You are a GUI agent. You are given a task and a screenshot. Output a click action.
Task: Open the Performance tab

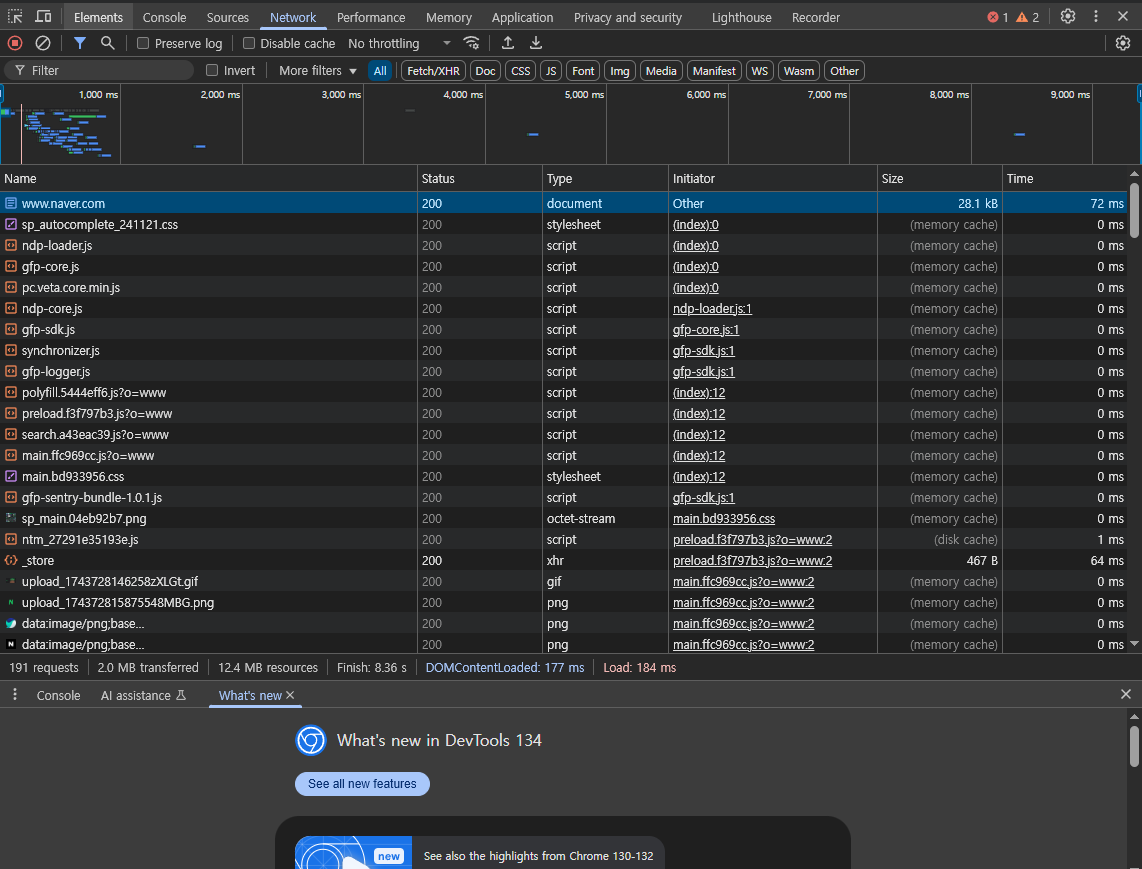click(x=371, y=17)
